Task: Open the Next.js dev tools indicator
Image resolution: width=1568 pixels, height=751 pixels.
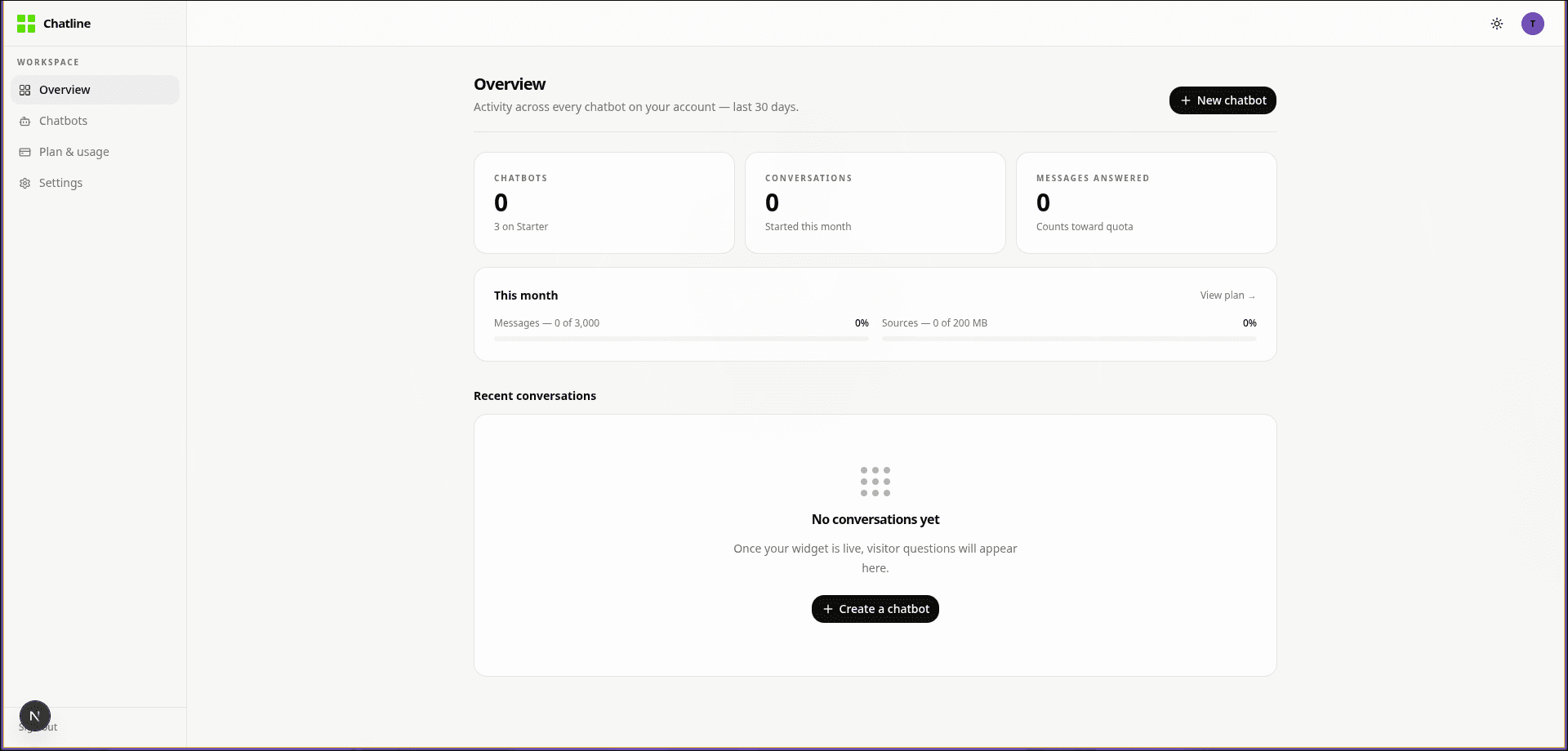Action: coord(35,716)
